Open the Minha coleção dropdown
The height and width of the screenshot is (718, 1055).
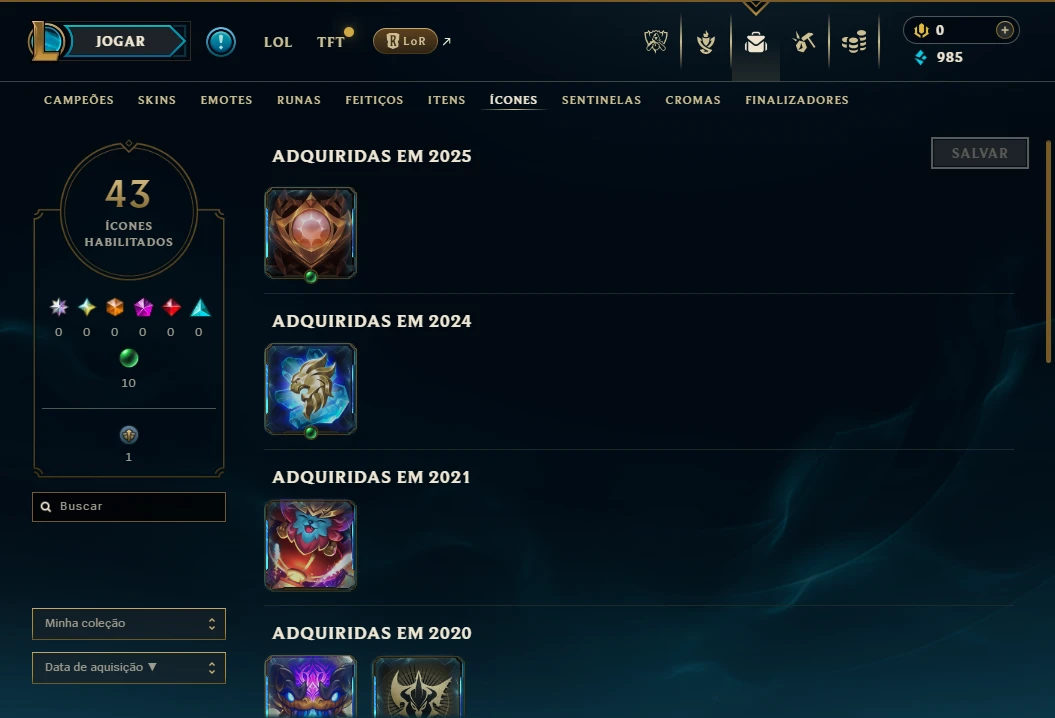click(x=129, y=624)
